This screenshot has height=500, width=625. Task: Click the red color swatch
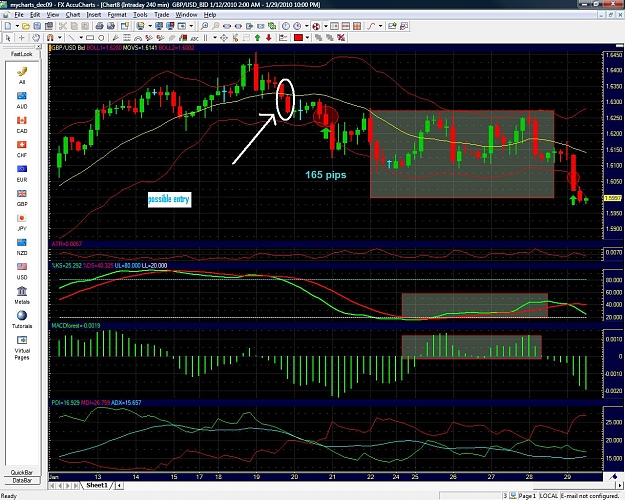pyautogui.click(x=299, y=38)
